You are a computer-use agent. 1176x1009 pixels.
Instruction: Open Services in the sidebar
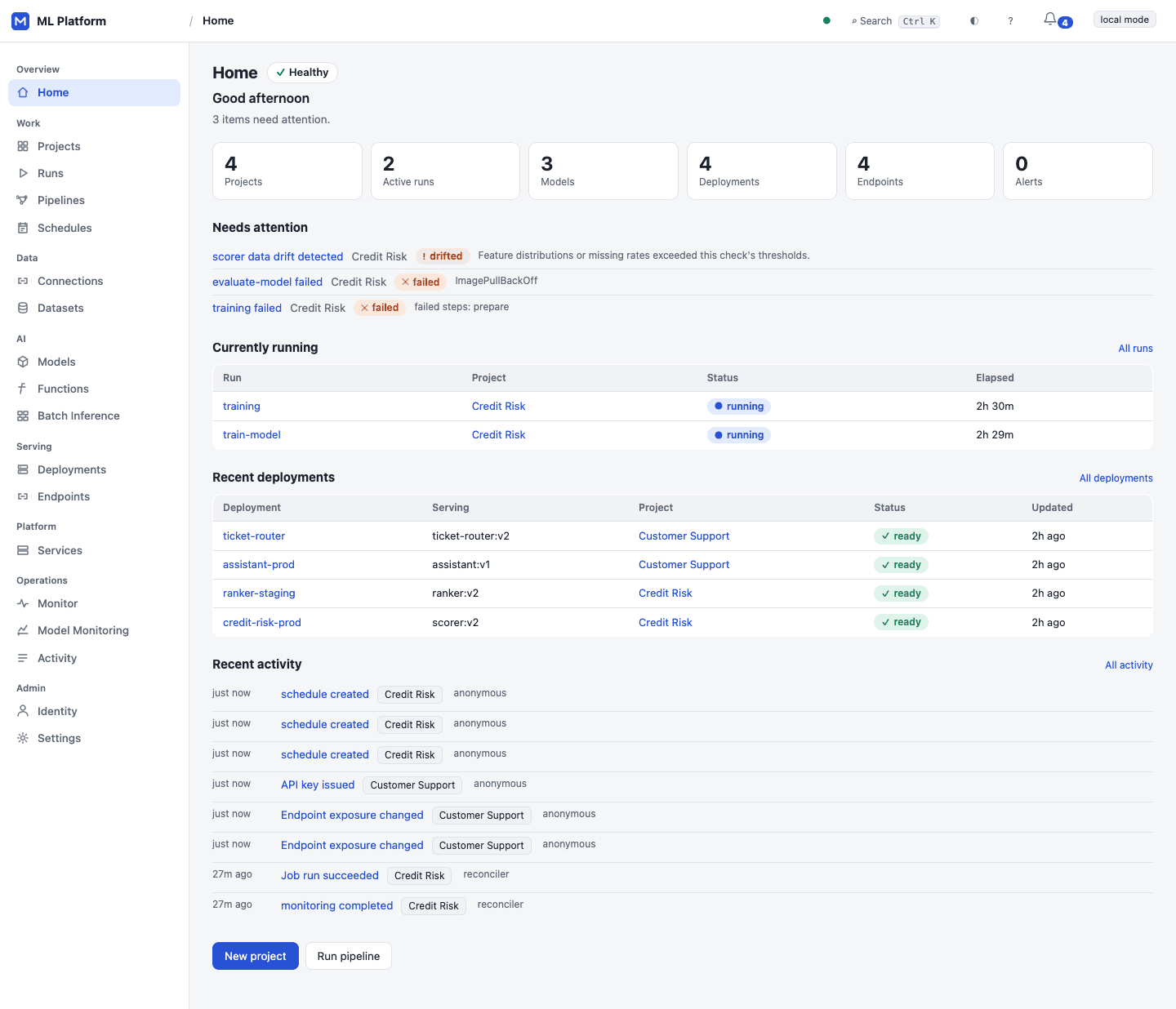click(94, 551)
